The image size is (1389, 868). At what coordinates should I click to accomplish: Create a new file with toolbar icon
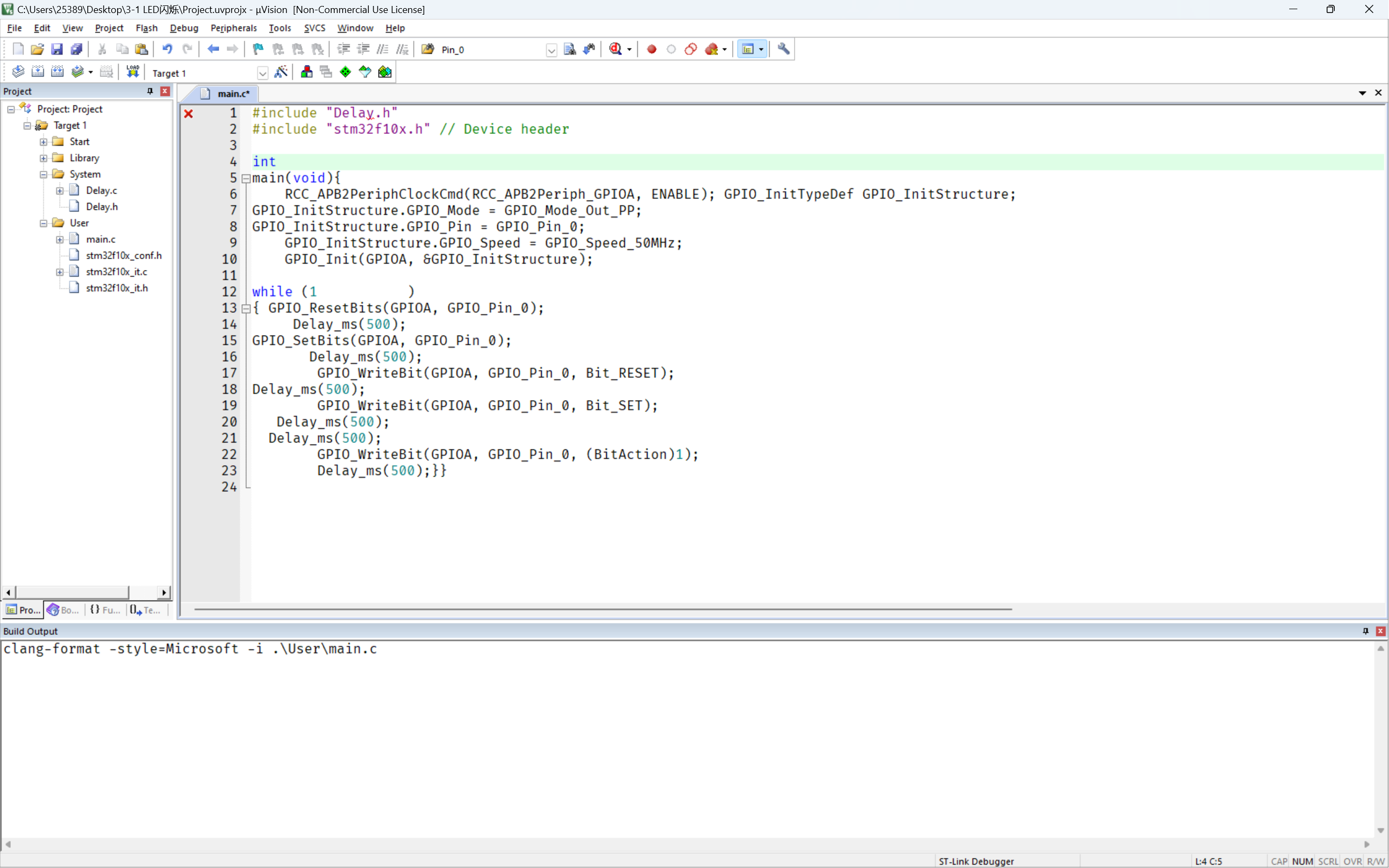pyautogui.click(x=18, y=49)
